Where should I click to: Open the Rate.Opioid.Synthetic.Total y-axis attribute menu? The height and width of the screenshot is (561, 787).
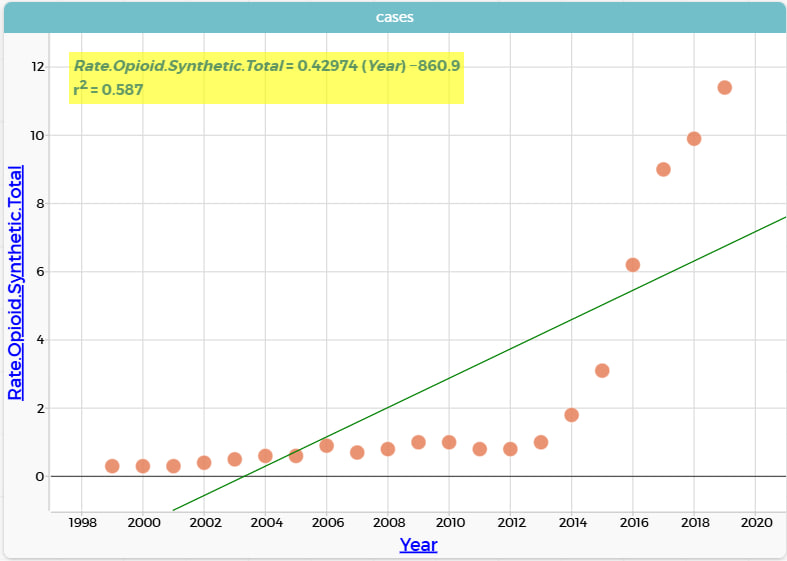(16, 283)
